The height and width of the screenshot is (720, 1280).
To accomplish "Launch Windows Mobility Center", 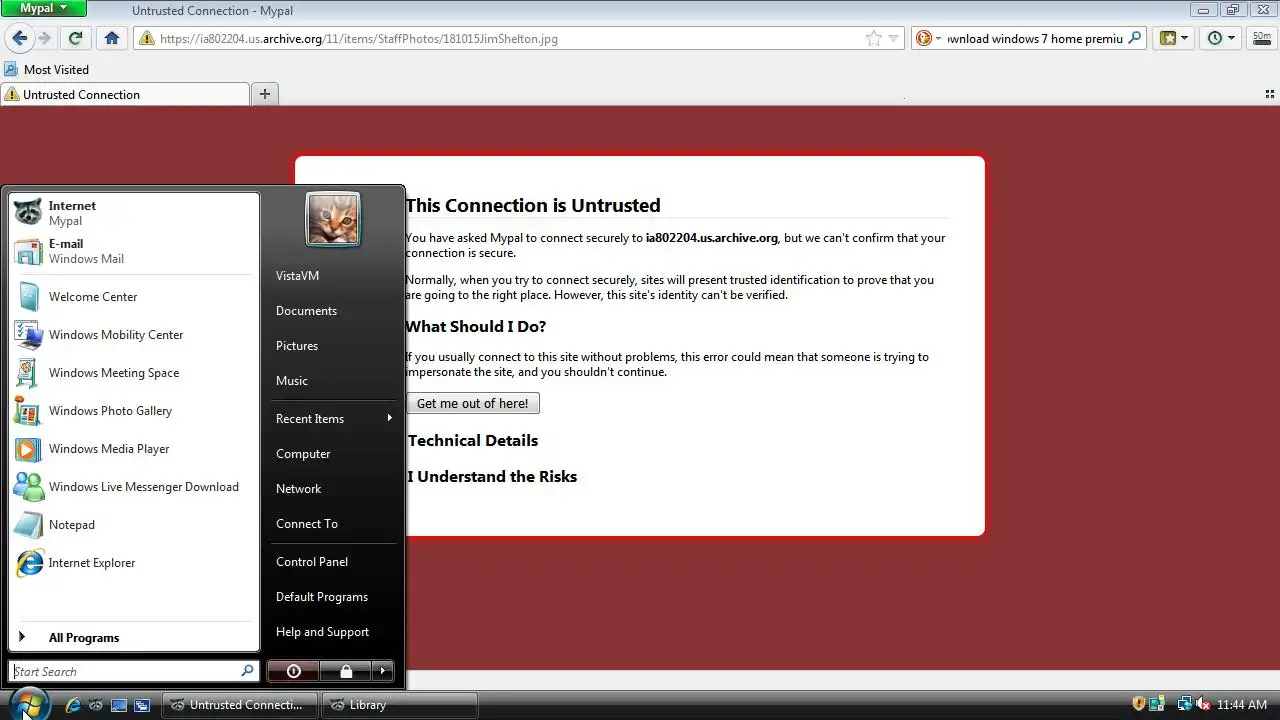I will [x=133, y=335].
